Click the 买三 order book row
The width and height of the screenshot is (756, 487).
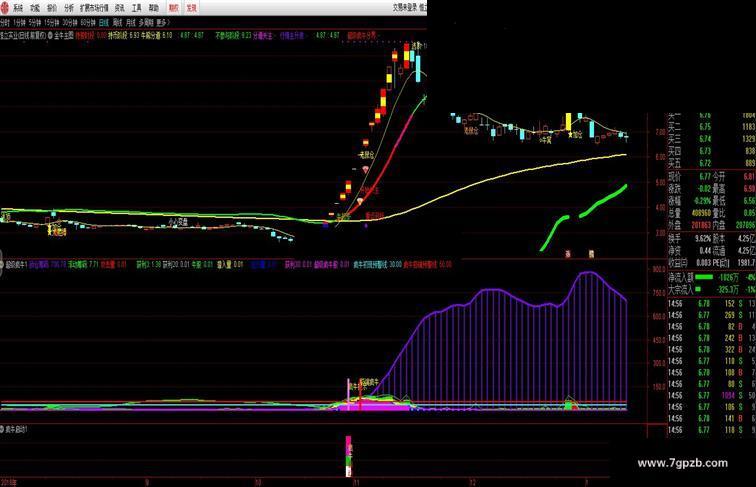[x=712, y=139]
